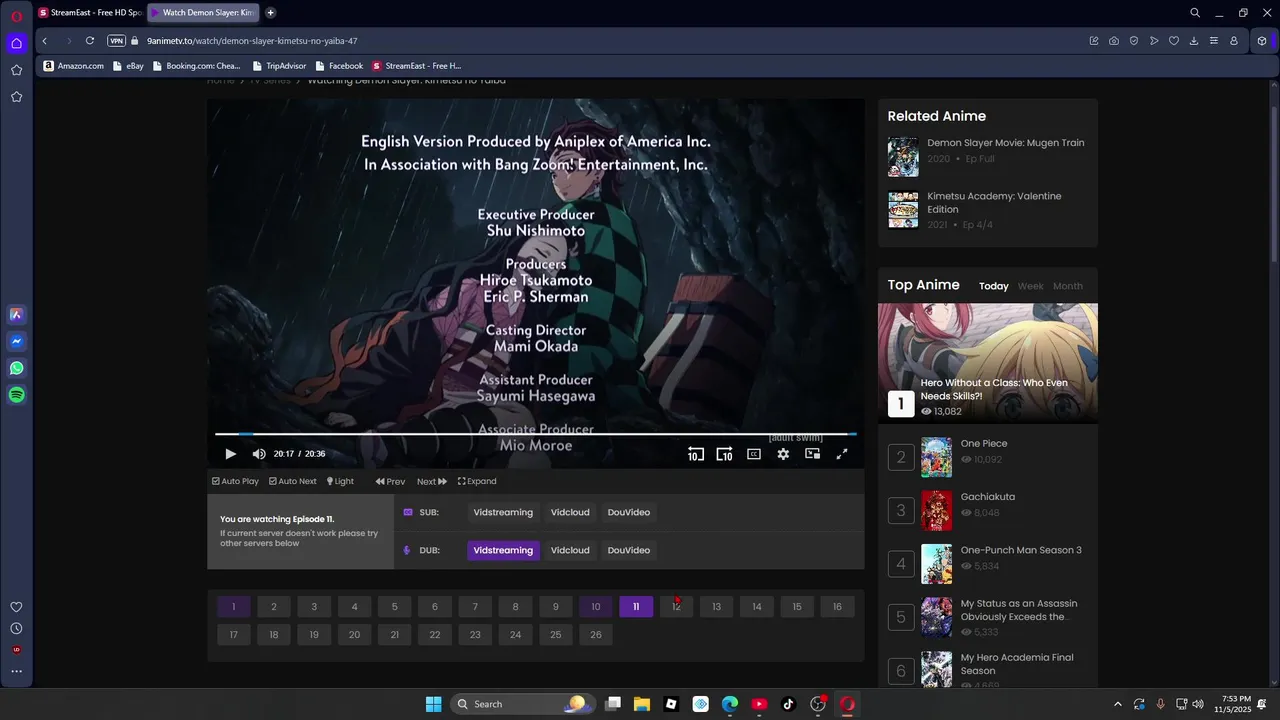Select DUB DouVideo server
The width and height of the screenshot is (1280, 720).
pos(629,550)
